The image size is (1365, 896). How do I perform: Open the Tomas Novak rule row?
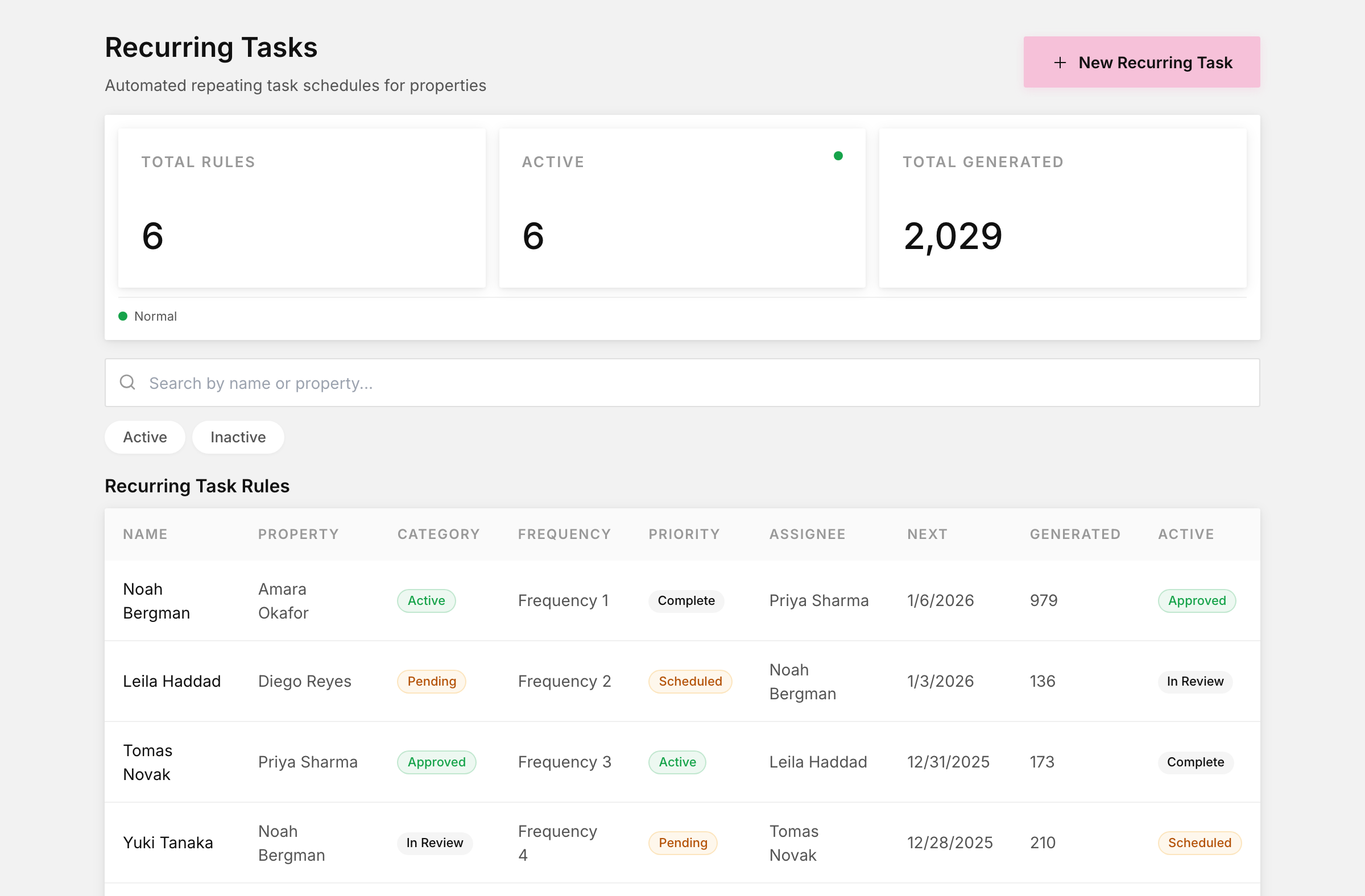click(682, 762)
